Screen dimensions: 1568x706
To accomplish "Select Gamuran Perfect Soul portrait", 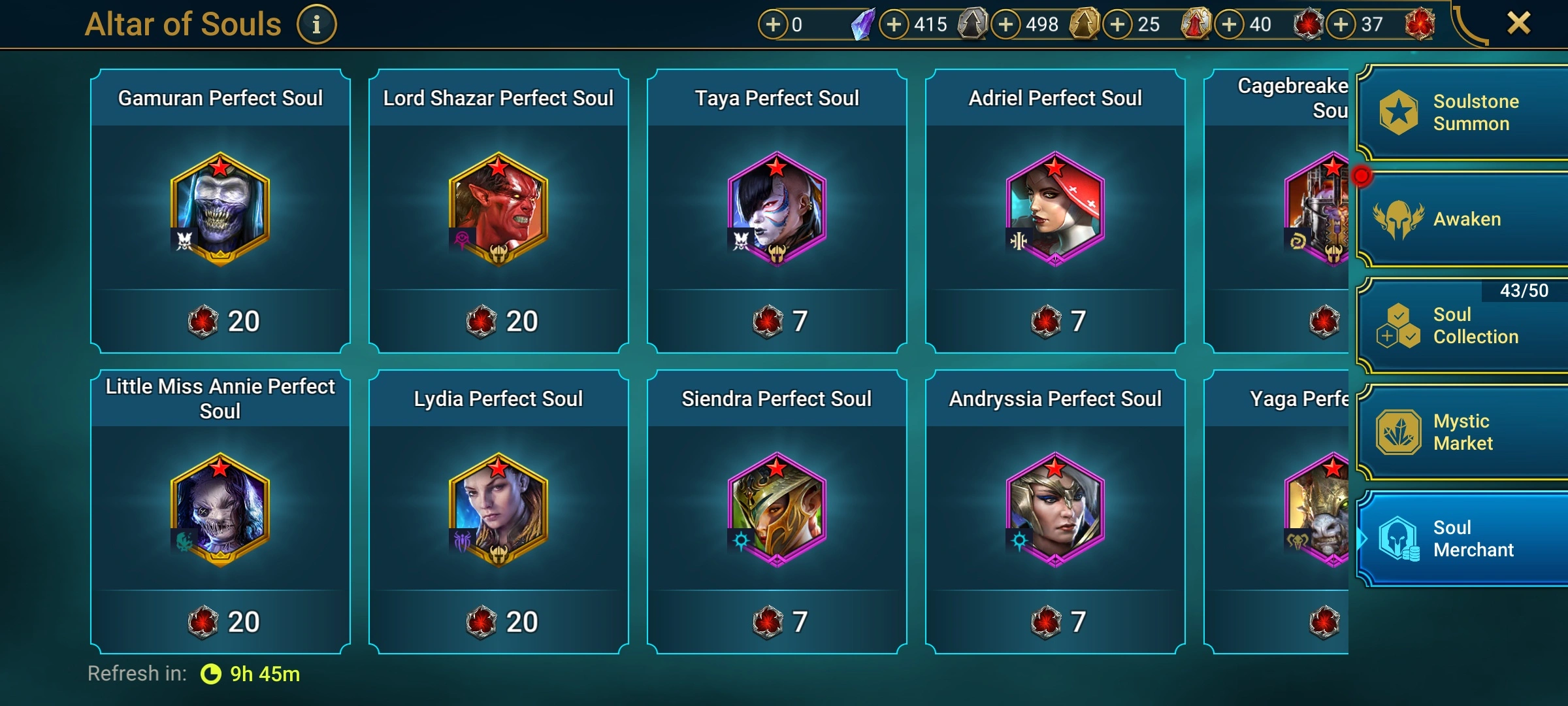I will point(220,209).
